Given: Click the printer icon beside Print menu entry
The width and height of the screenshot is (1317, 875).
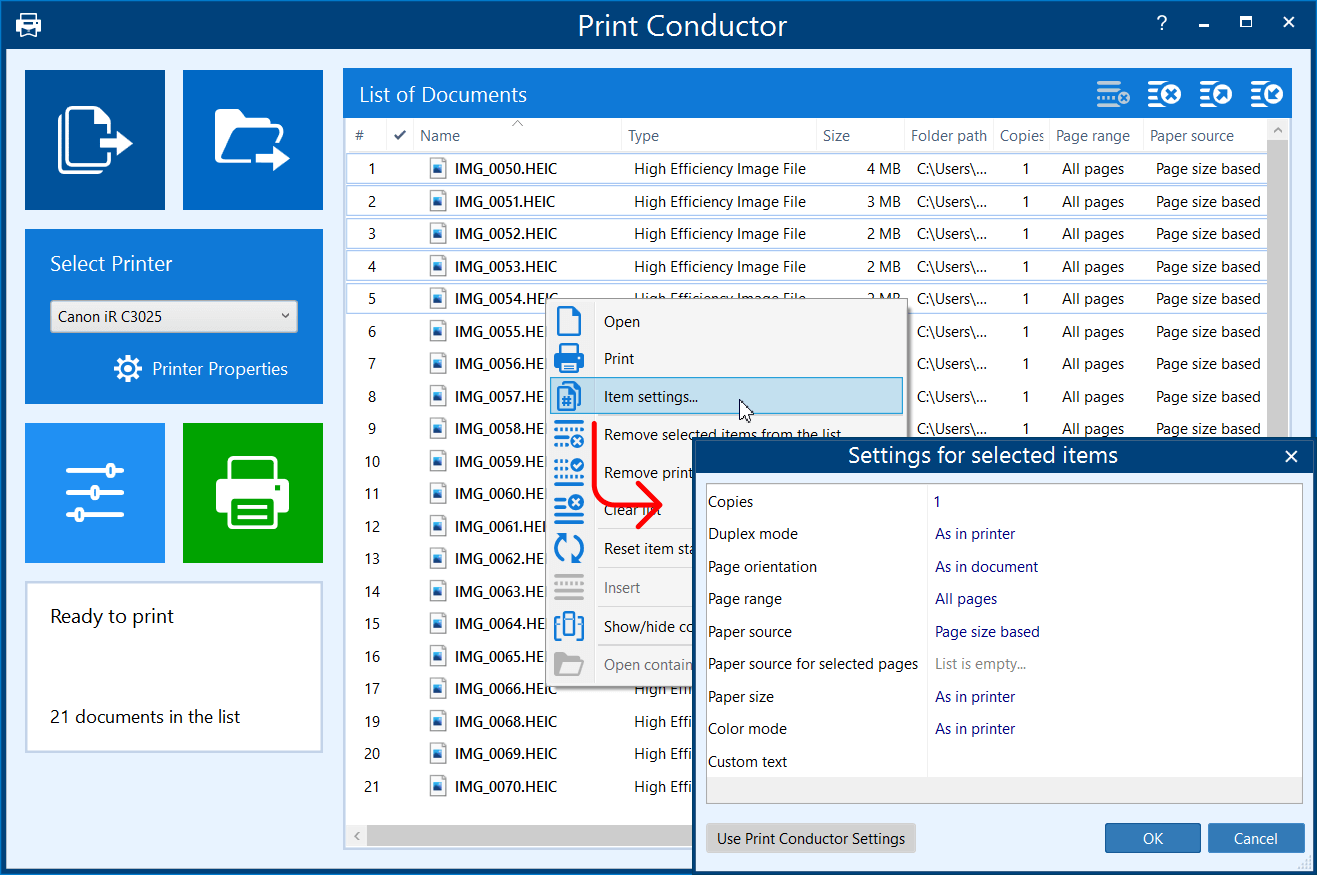Looking at the screenshot, I should [568, 358].
